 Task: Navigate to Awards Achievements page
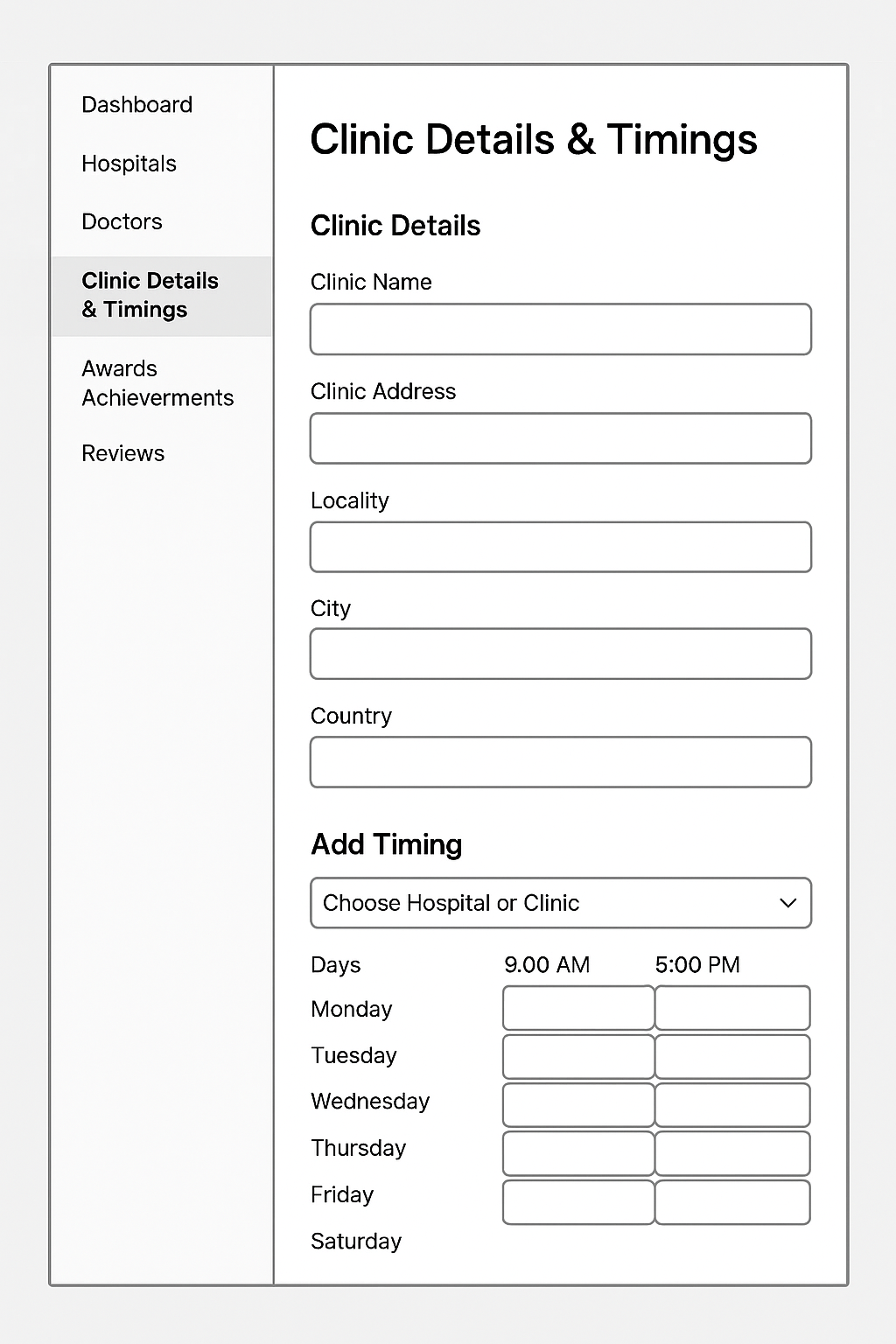pos(157,383)
